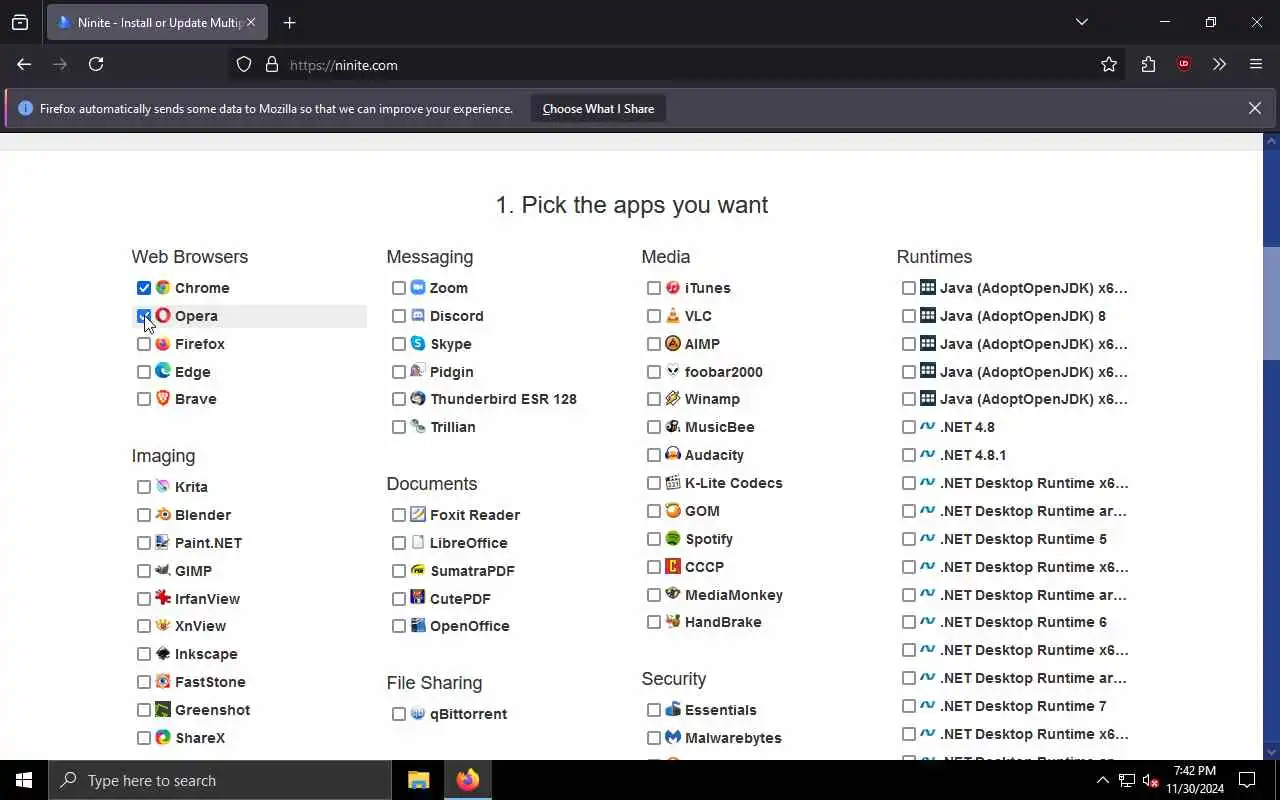The width and height of the screenshot is (1280, 800).
Task: Click the Firefox icon on the taskbar
Action: tap(468, 780)
